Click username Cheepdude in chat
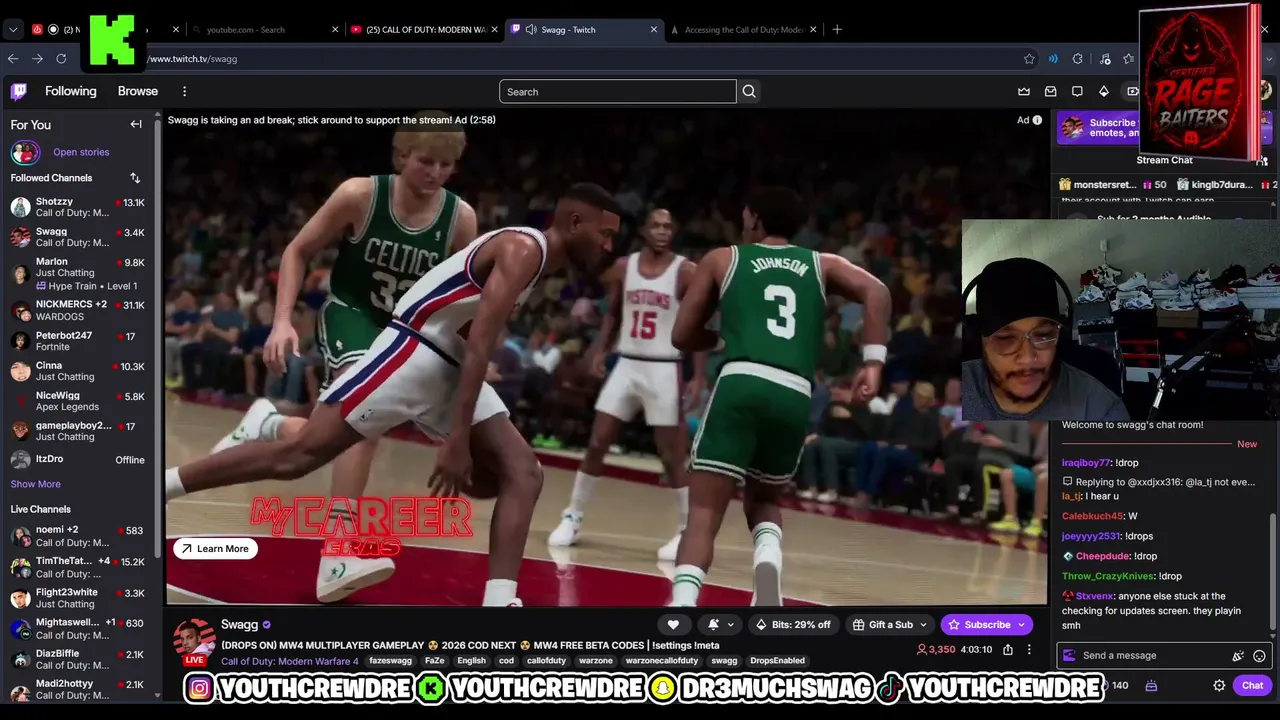Viewport: 1280px width, 720px height. point(1101,556)
